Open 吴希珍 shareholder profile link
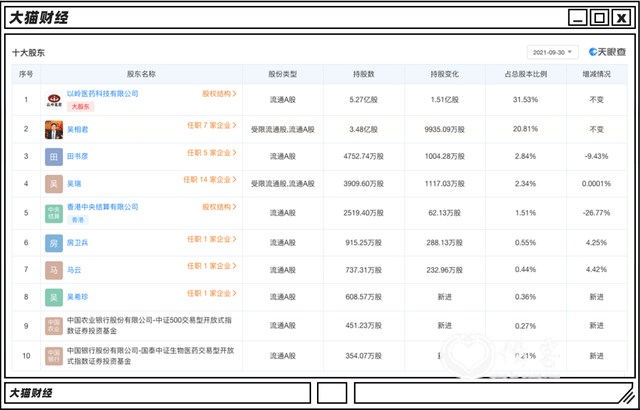640x410 pixels. [78, 297]
